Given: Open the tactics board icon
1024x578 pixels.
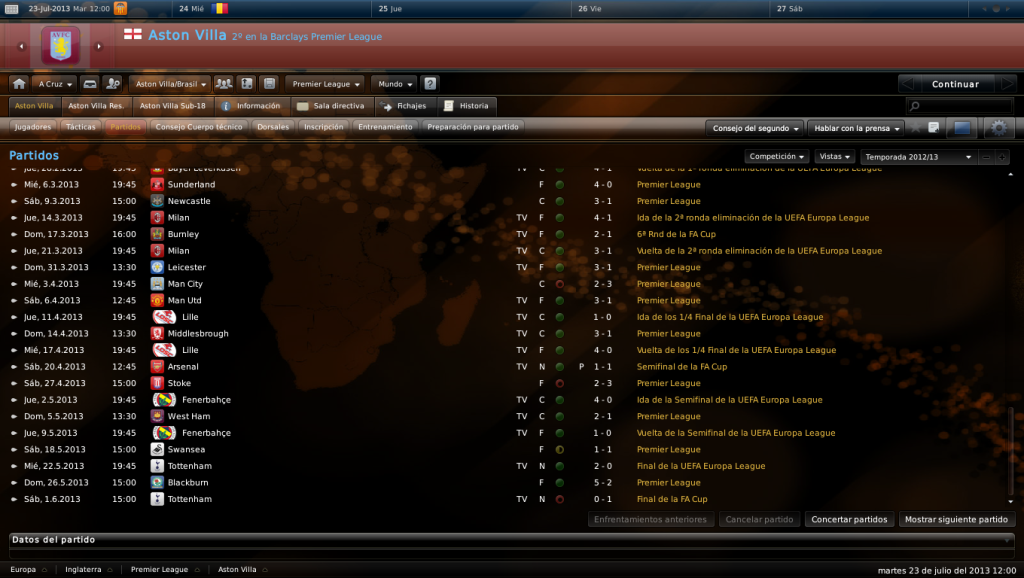Looking at the screenshot, I should (x=247, y=84).
